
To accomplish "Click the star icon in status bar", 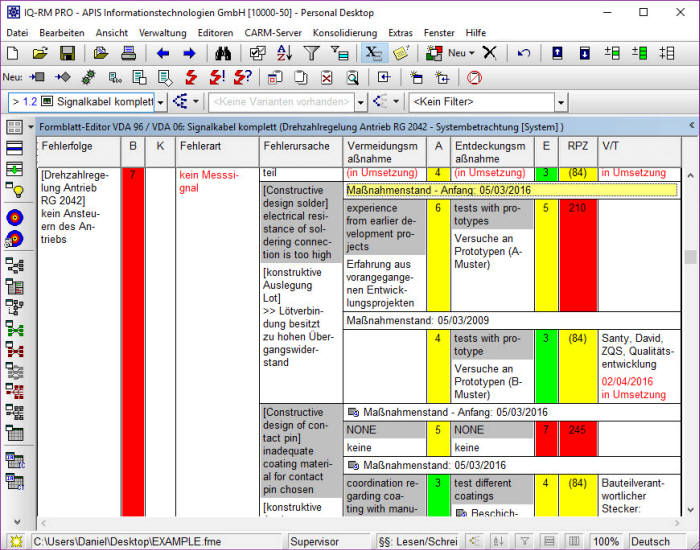I will [x=16, y=542].
